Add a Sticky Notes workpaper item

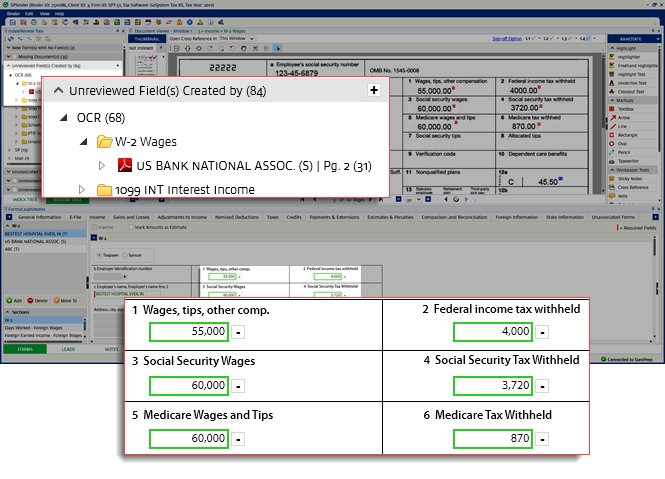pyautogui.click(x=630, y=178)
